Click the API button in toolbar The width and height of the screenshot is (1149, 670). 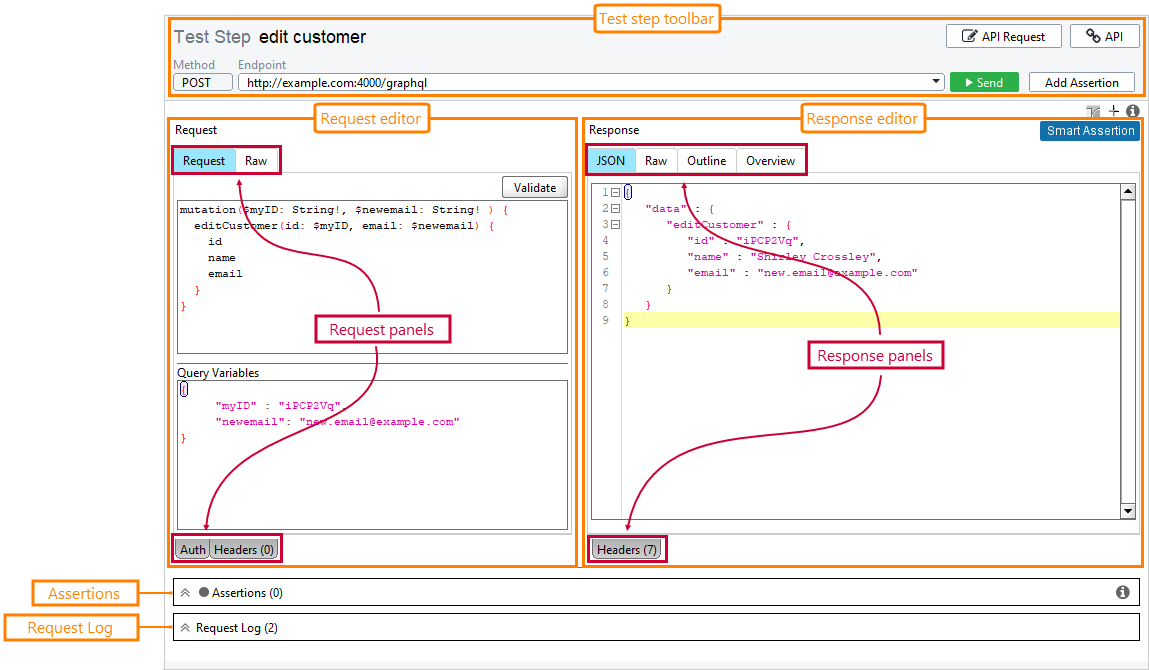[x=1104, y=36]
